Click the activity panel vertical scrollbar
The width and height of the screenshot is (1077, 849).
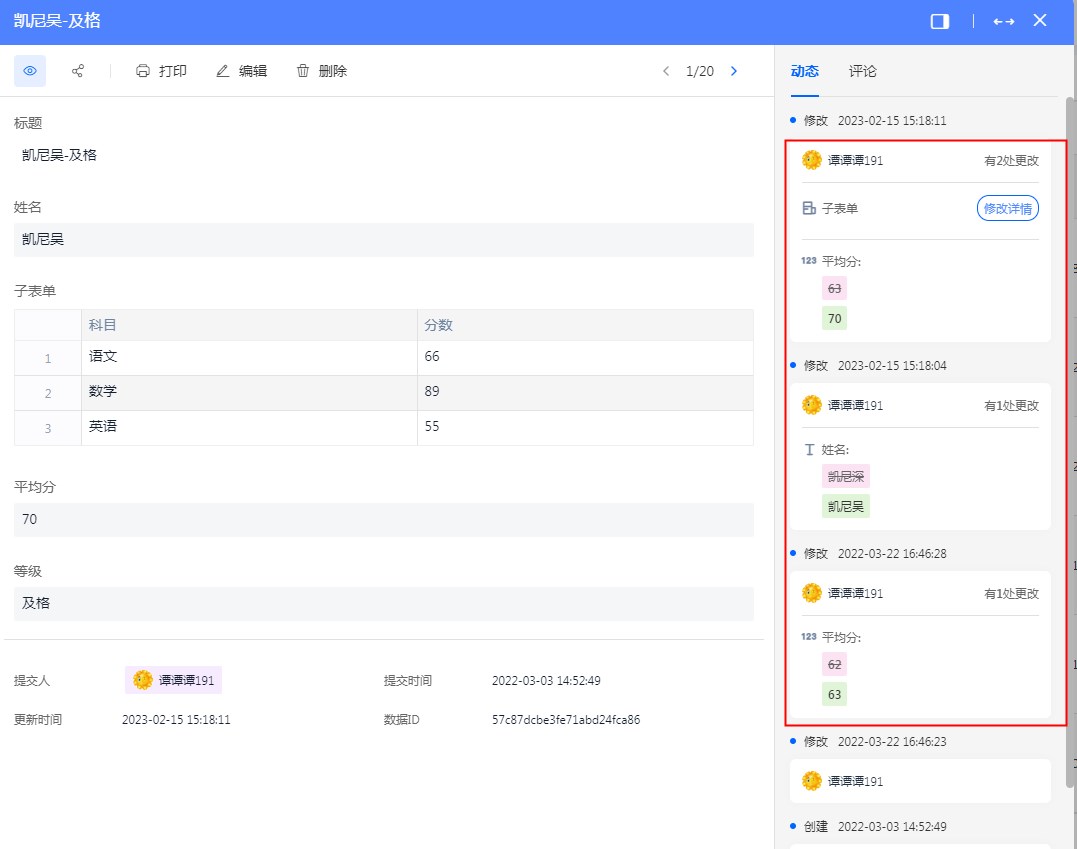click(1070, 440)
